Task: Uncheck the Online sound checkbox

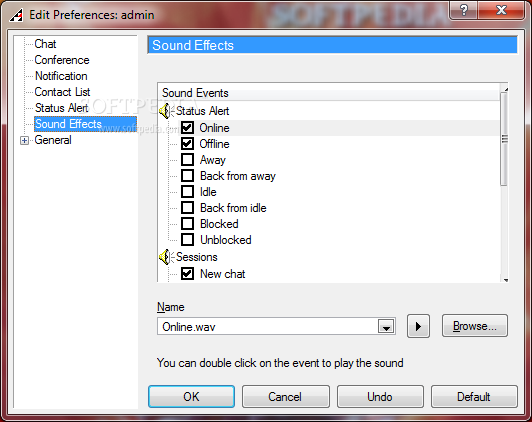Action: [187, 128]
